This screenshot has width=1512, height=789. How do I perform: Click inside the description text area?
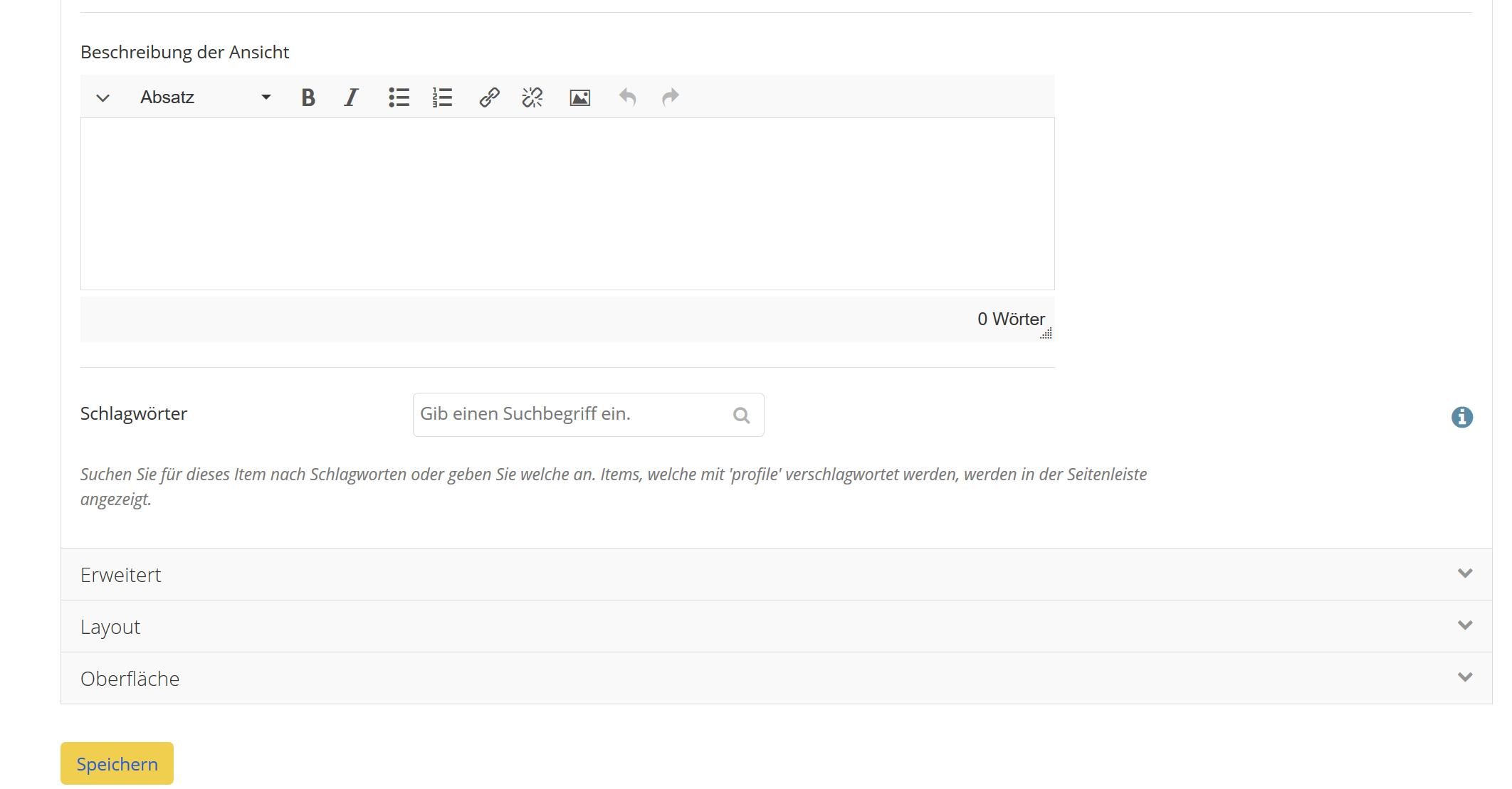567,203
